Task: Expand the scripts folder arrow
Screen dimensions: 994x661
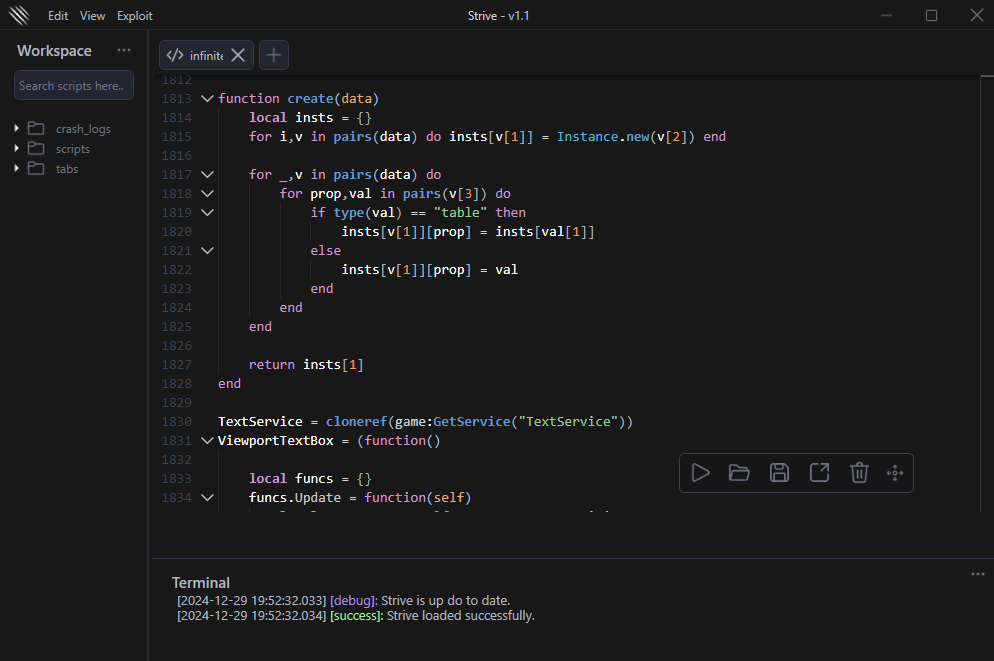Action: (16, 148)
